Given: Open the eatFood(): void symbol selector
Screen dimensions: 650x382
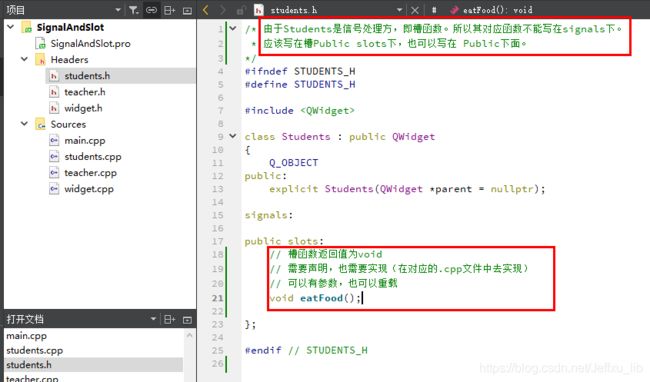Looking at the screenshot, I should [491, 10].
